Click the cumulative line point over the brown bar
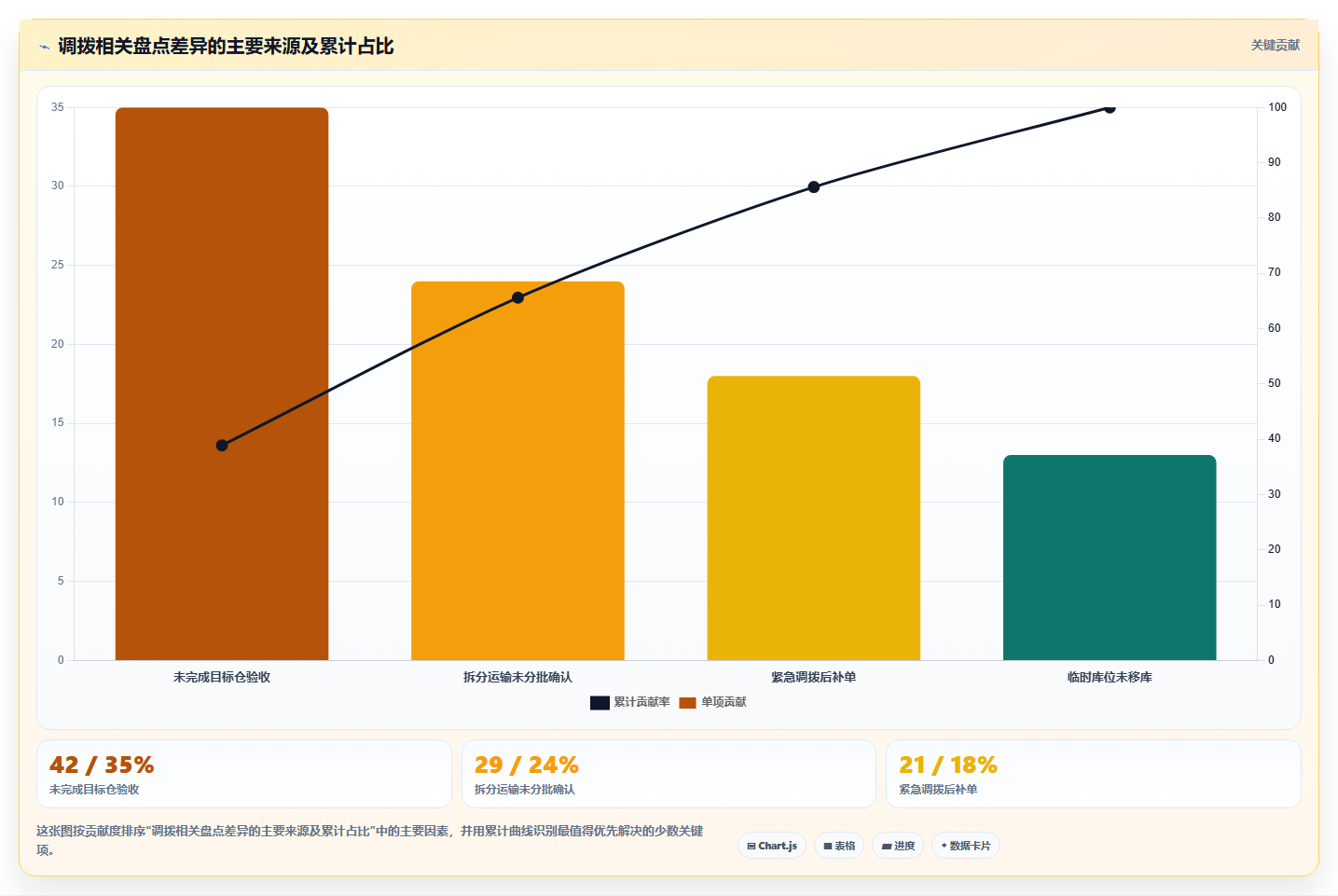Screen dimensions: 1338x896 pos(222,446)
